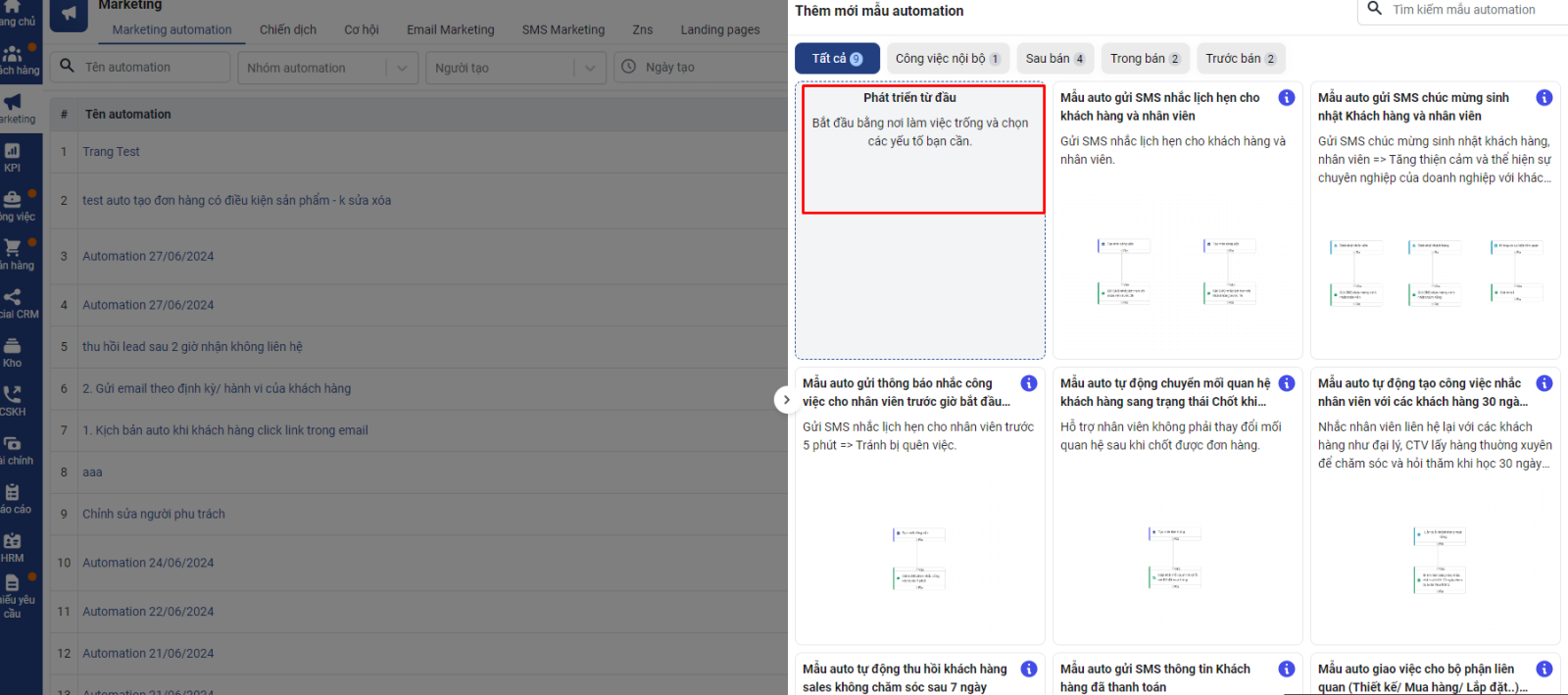The width and height of the screenshot is (1568, 695).
Task: Expand the Nhóm automation dropdown
Action: pos(402,68)
